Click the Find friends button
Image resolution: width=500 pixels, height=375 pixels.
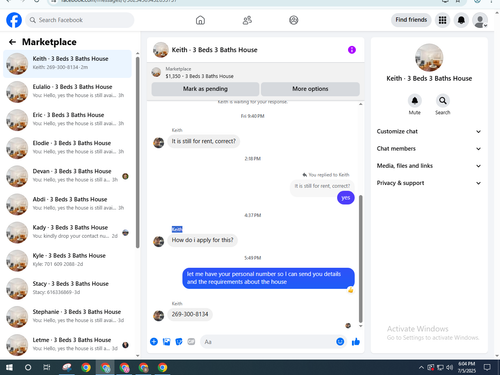pos(411,20)
